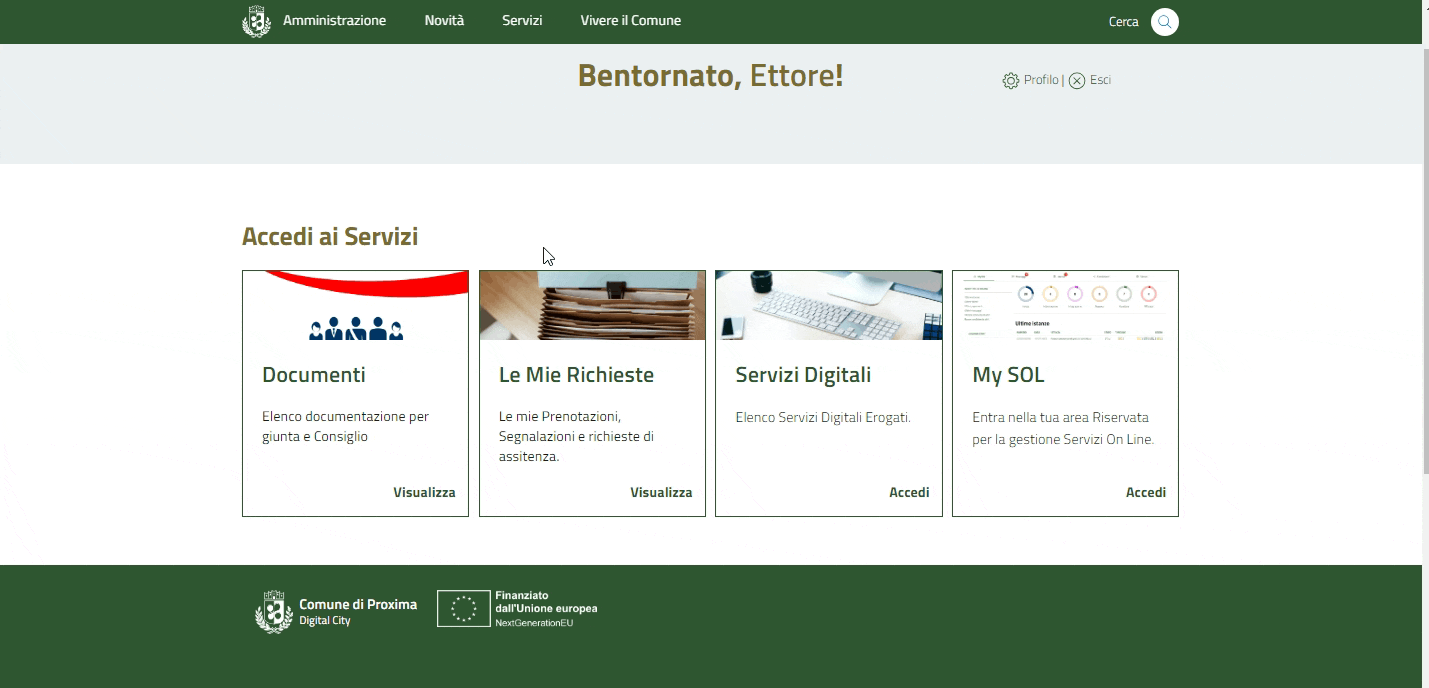
Task: Click the Comune di Proxima footer crest
Action: pos(274,611)
